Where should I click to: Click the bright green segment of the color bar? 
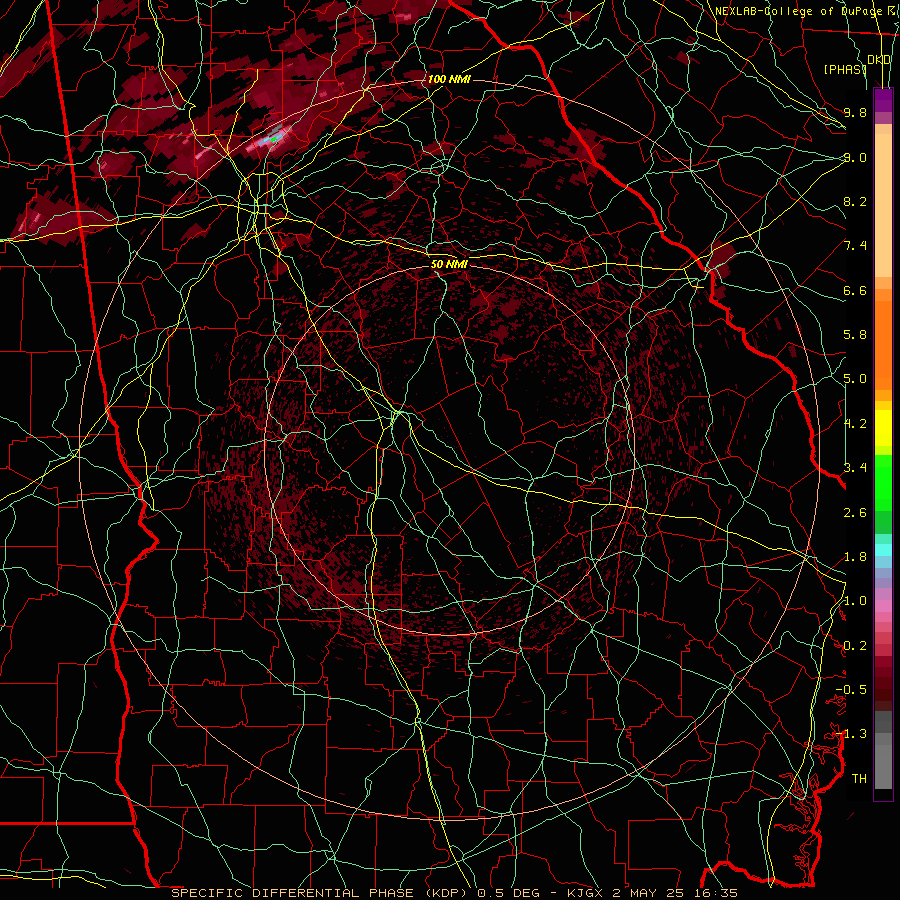883,482
